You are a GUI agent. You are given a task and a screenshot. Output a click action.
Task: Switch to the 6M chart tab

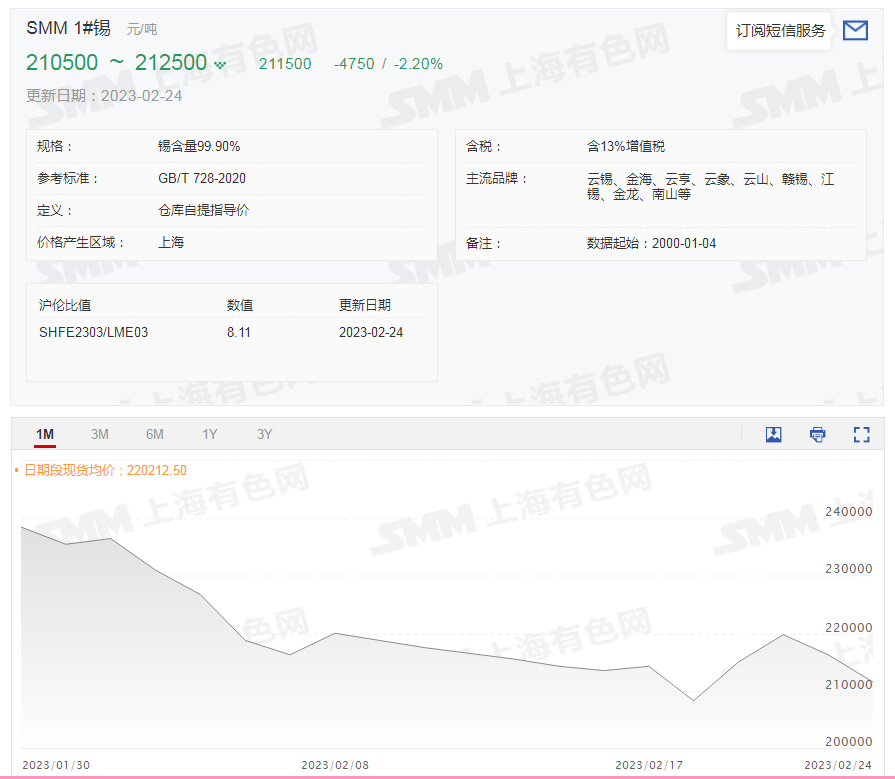pos(154,434)
